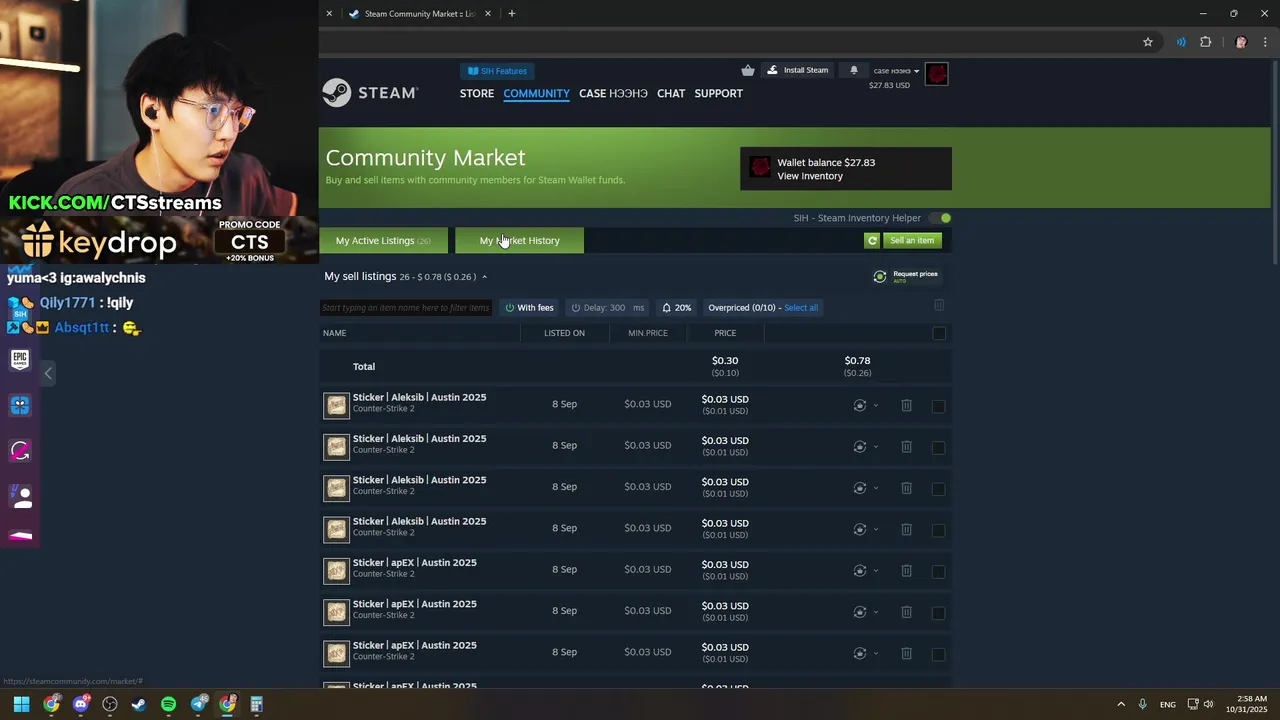Image resolution: width=1280 pixels, height=720 pixels.
Task: Refresh price for the first Aleksib sticker listing
Action: pos(859,405)
